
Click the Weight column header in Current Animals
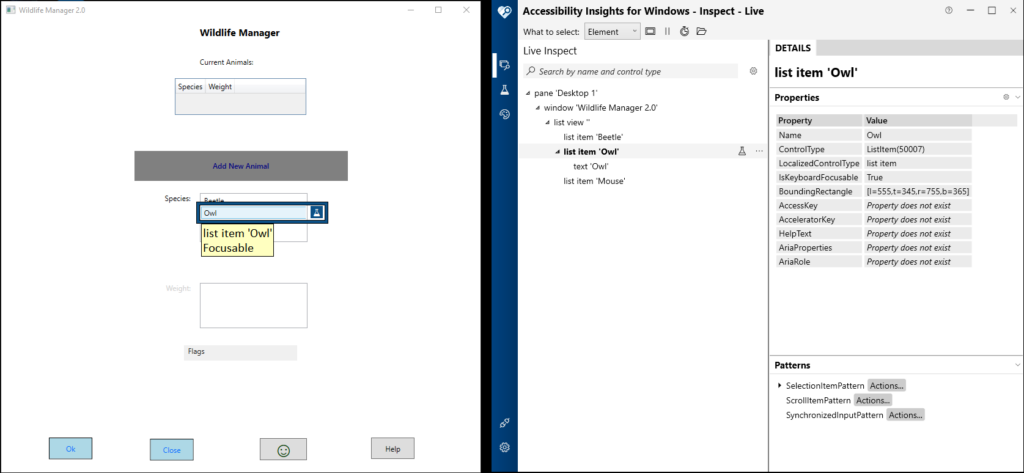(x=220, y=86)
